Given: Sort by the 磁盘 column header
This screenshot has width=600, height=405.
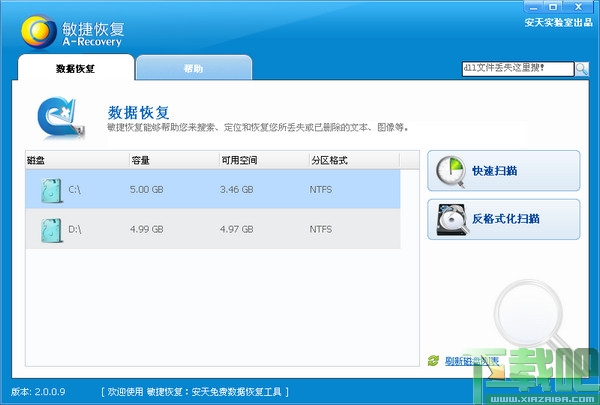Looking at the screenshot, I should tap(77, 160).
